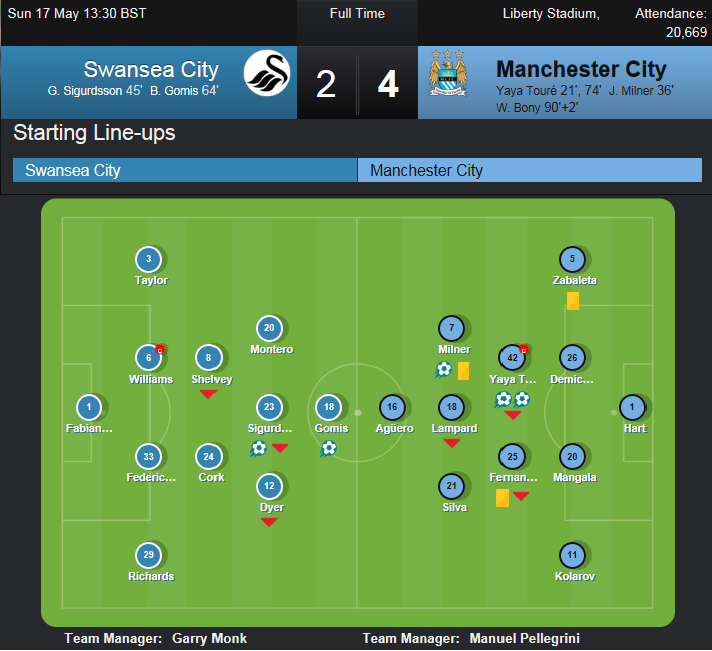Click the red substitution arrow under Shelvey
The image size is (712, 651).
208,394
